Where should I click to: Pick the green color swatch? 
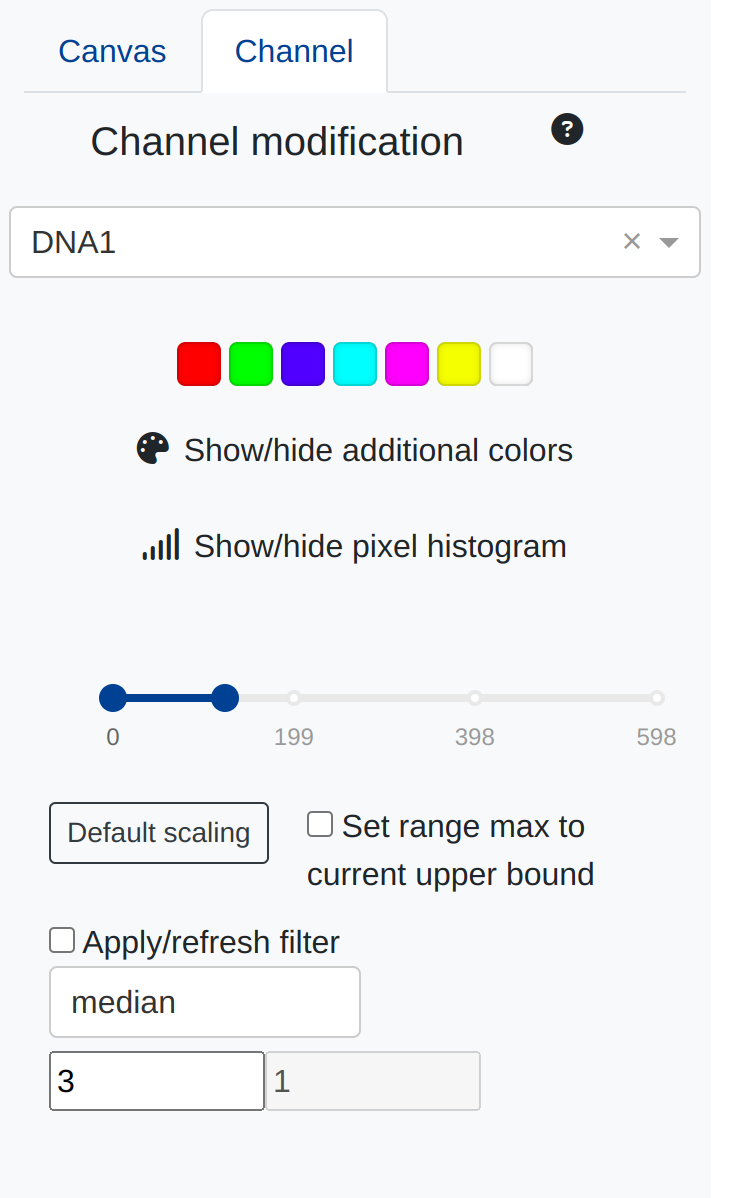coord(251,364)
